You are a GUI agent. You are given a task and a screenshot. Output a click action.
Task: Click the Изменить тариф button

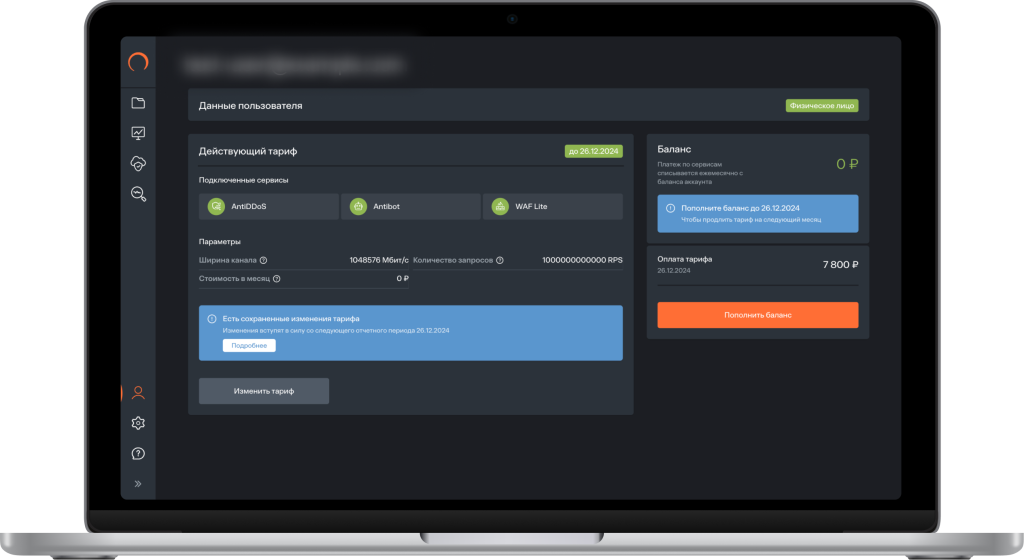coord(264,391)
